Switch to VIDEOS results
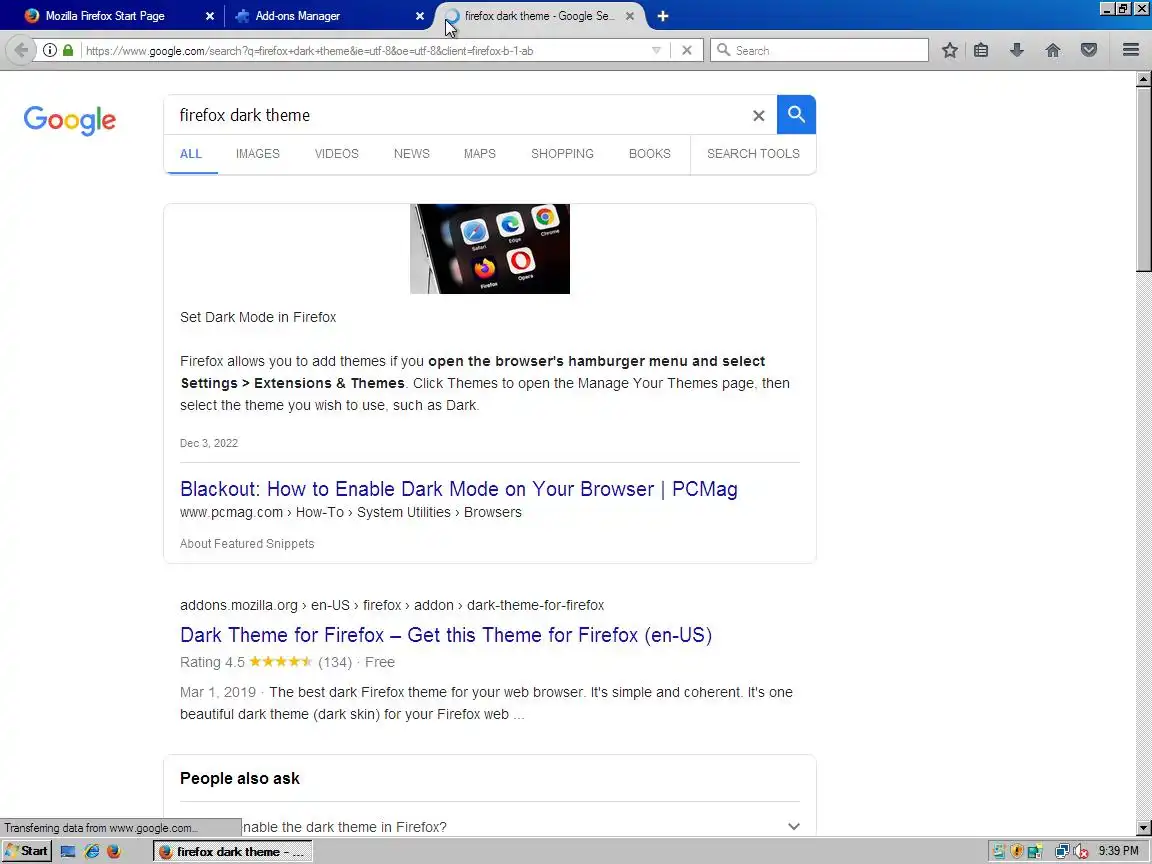 coord(336,154)
